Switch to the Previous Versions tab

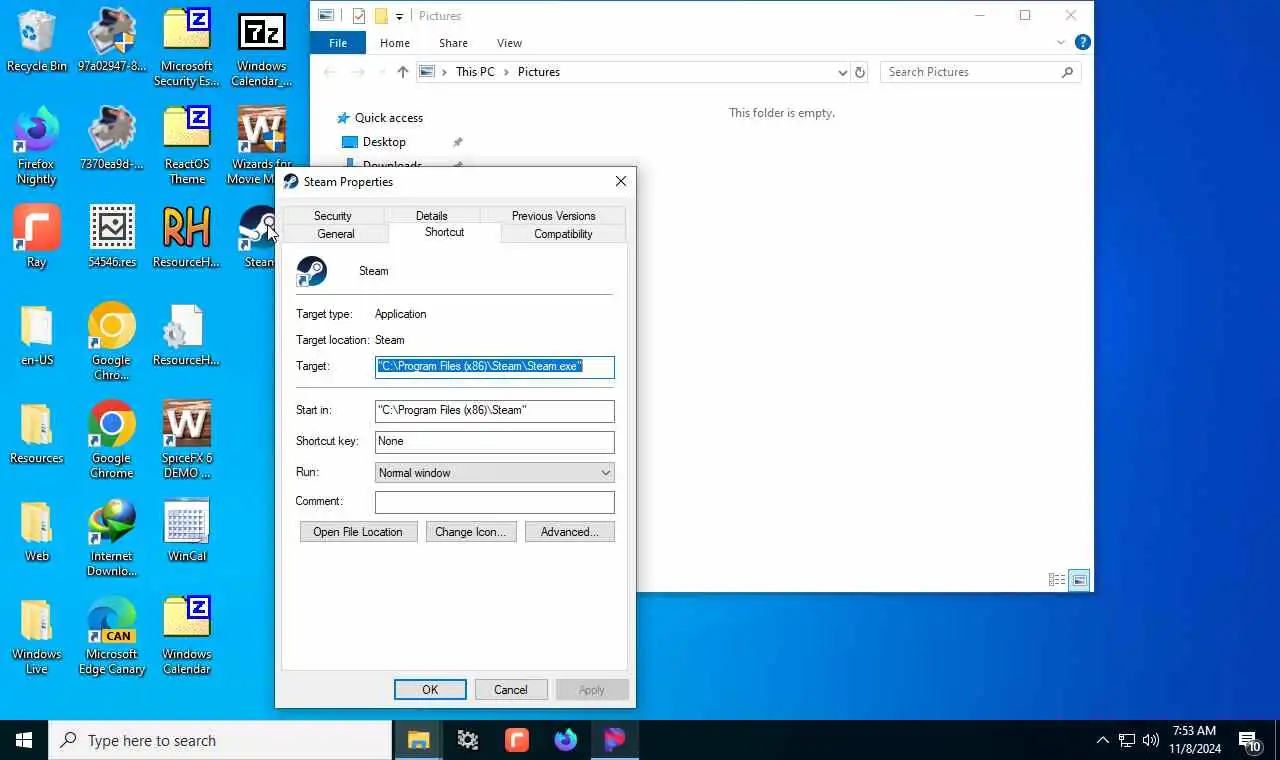pyautogui.click(x=553, y=215)
